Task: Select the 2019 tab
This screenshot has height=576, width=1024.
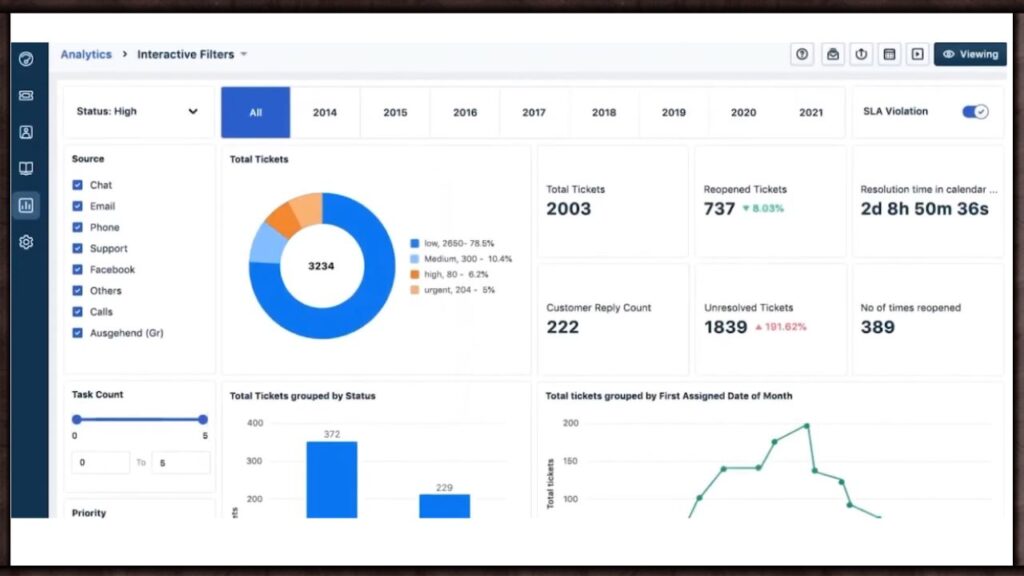Action: point(673,112)
